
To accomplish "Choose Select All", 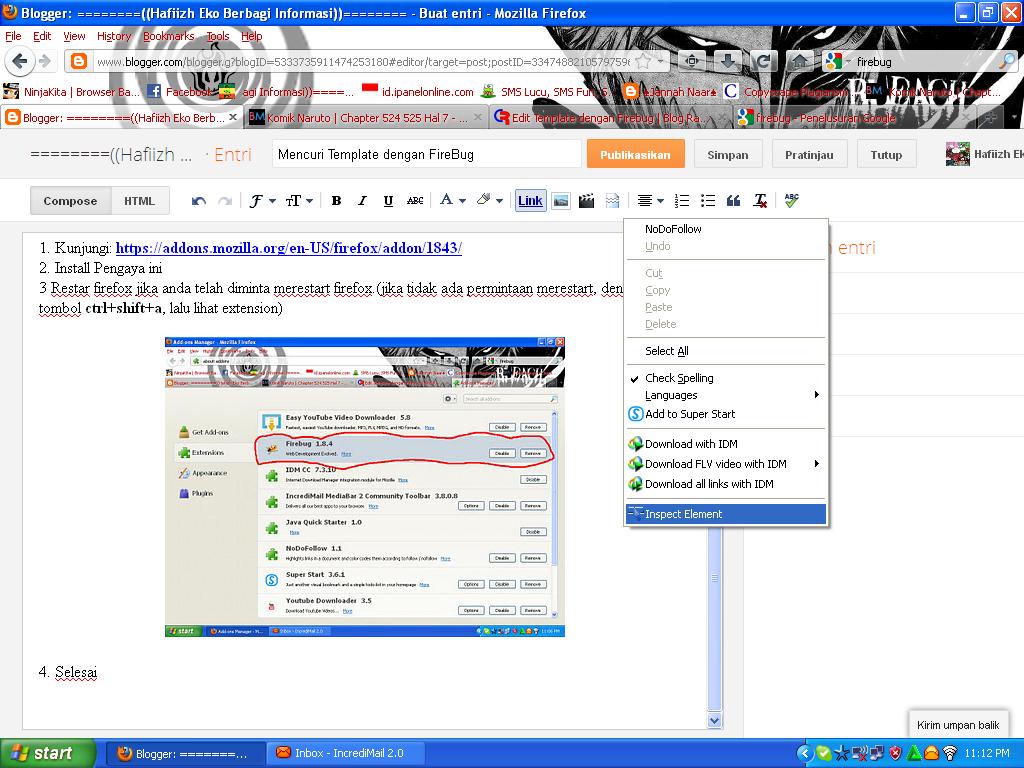I will point(726,351).
